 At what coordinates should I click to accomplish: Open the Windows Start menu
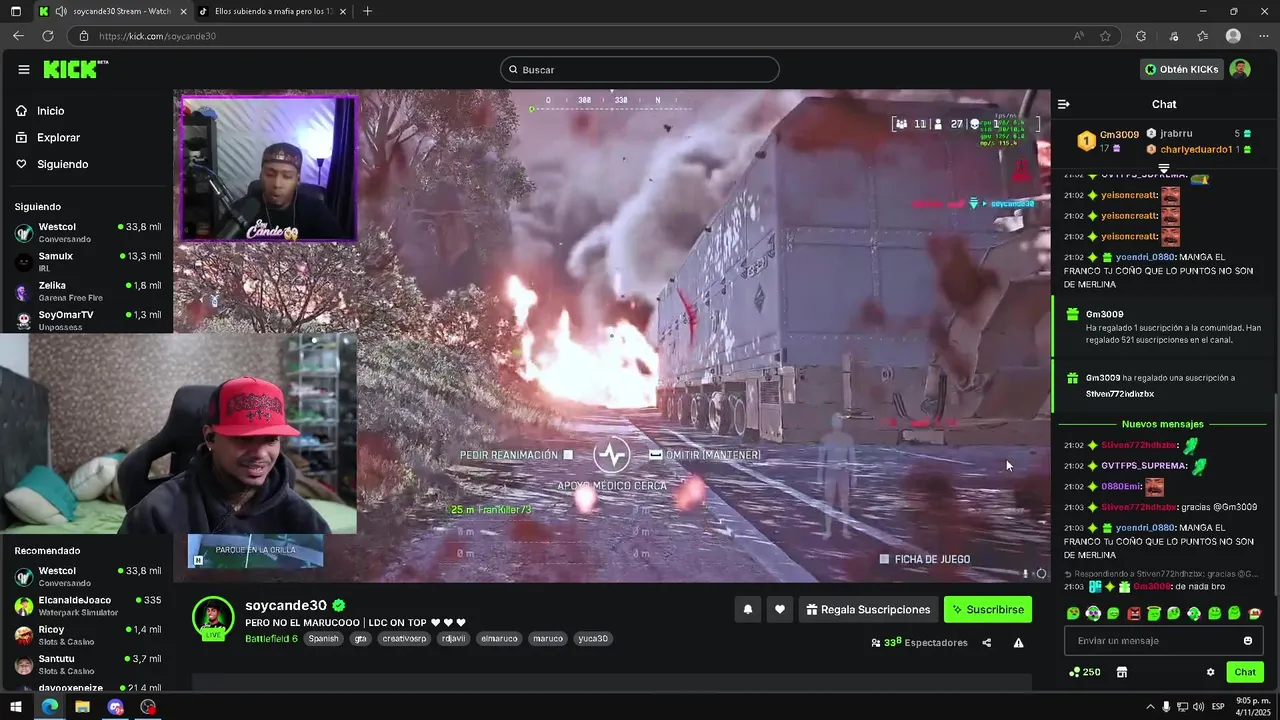[x=15, y=707]
